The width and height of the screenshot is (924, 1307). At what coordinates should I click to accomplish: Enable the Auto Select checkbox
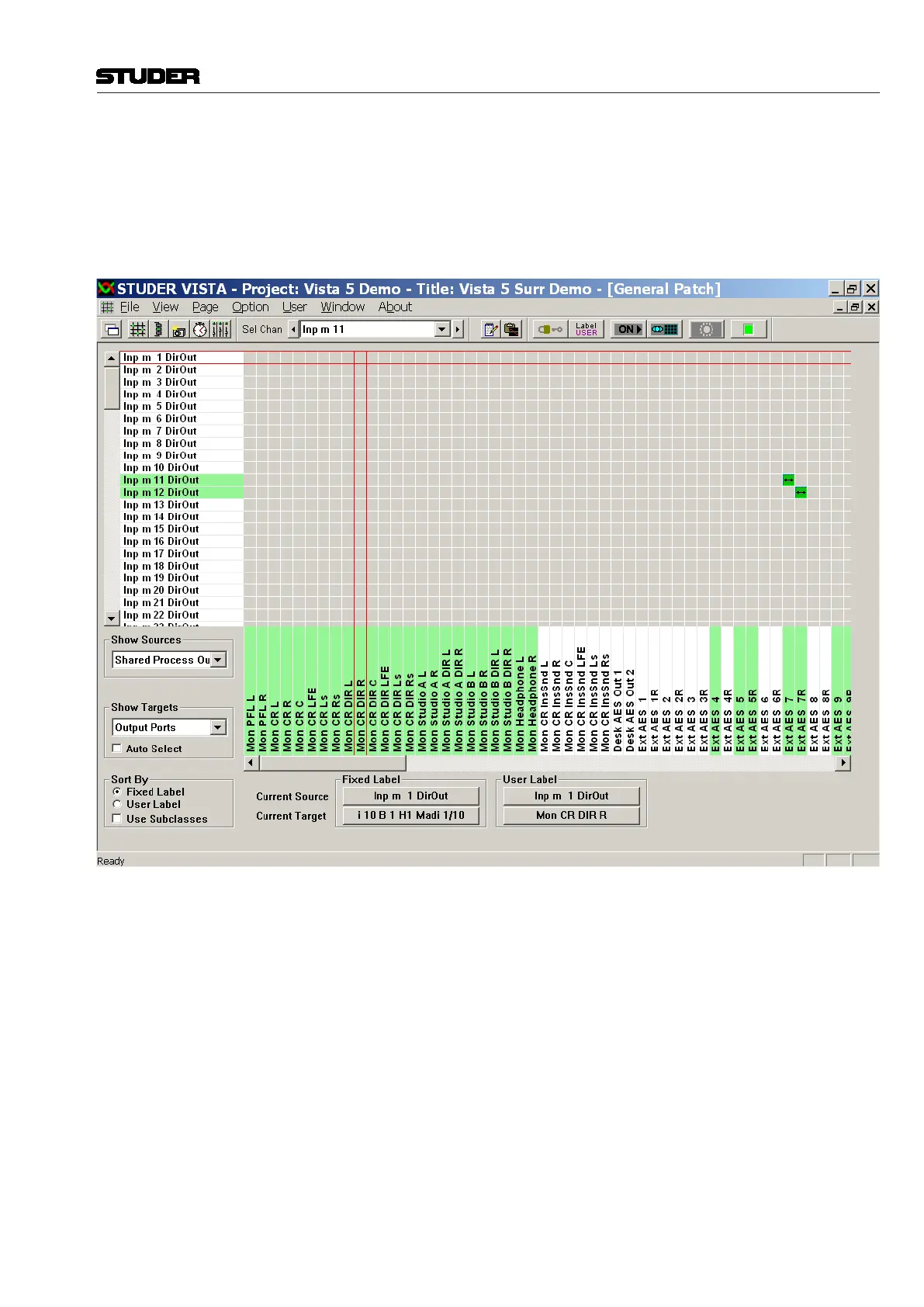point(117,748)
